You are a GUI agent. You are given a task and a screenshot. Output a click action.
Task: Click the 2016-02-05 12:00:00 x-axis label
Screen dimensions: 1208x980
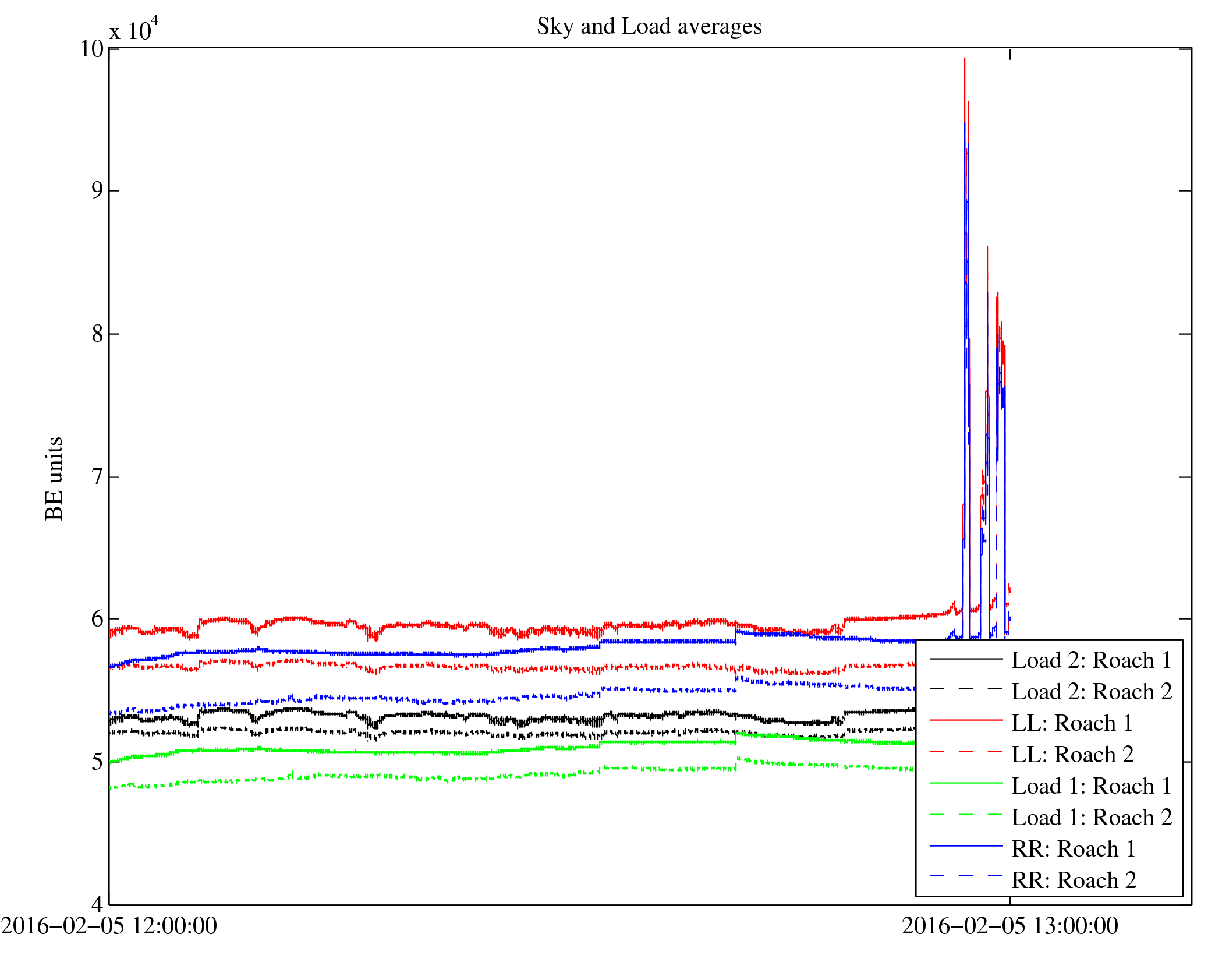coord(109,926)
